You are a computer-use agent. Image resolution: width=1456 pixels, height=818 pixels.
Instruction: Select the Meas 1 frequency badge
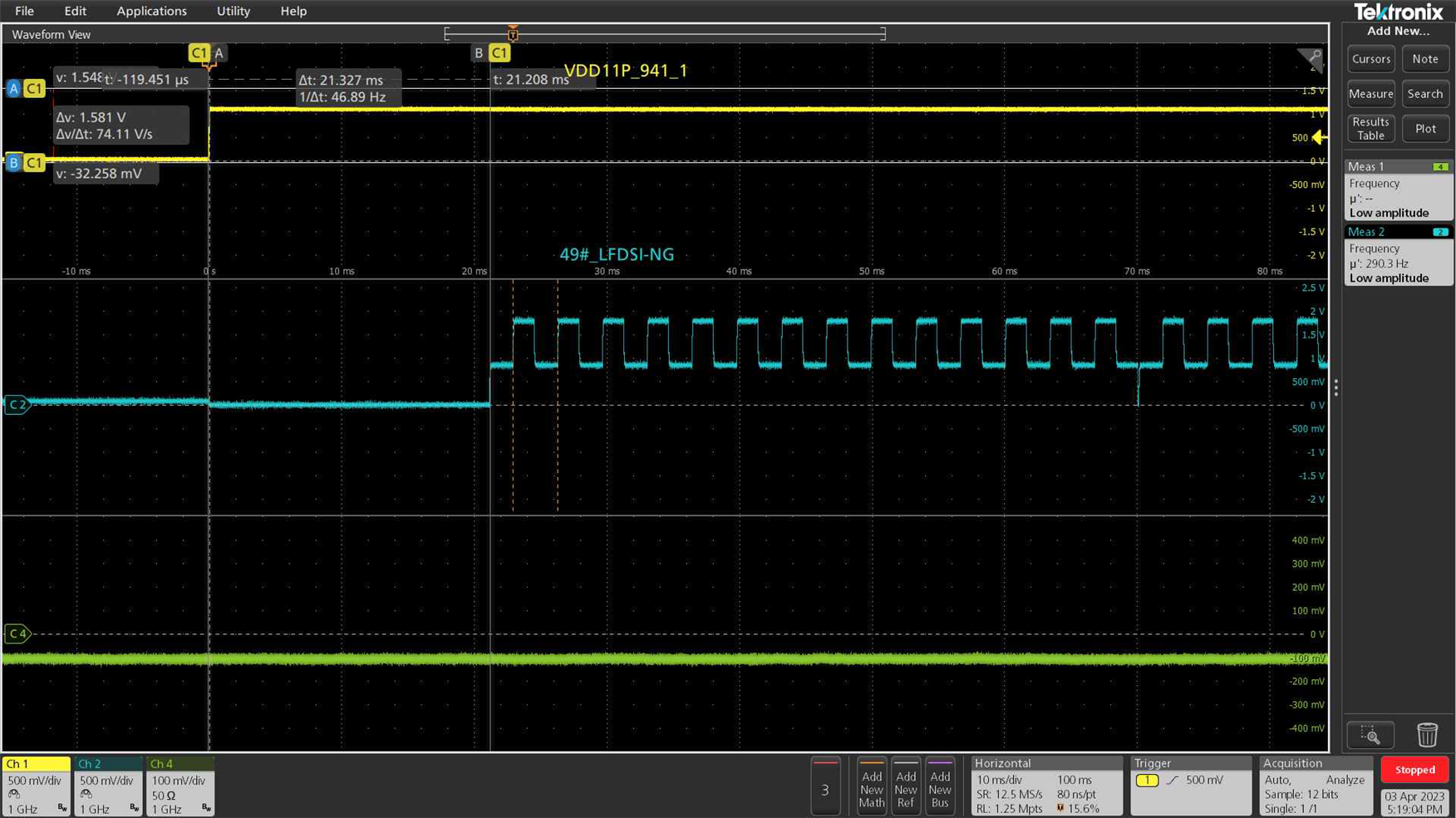pyautogui.click(x=1399, y=190)
